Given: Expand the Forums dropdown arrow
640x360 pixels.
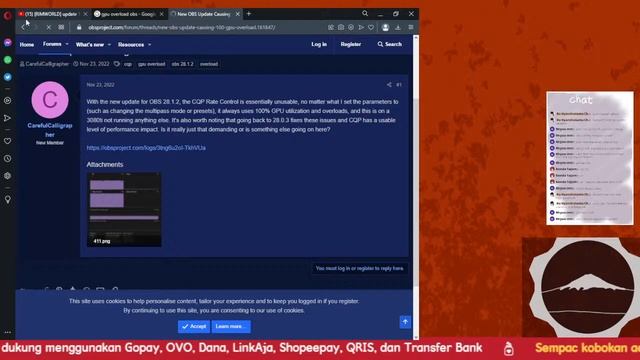Looking at the screenshot, I should tap(67, 44).
